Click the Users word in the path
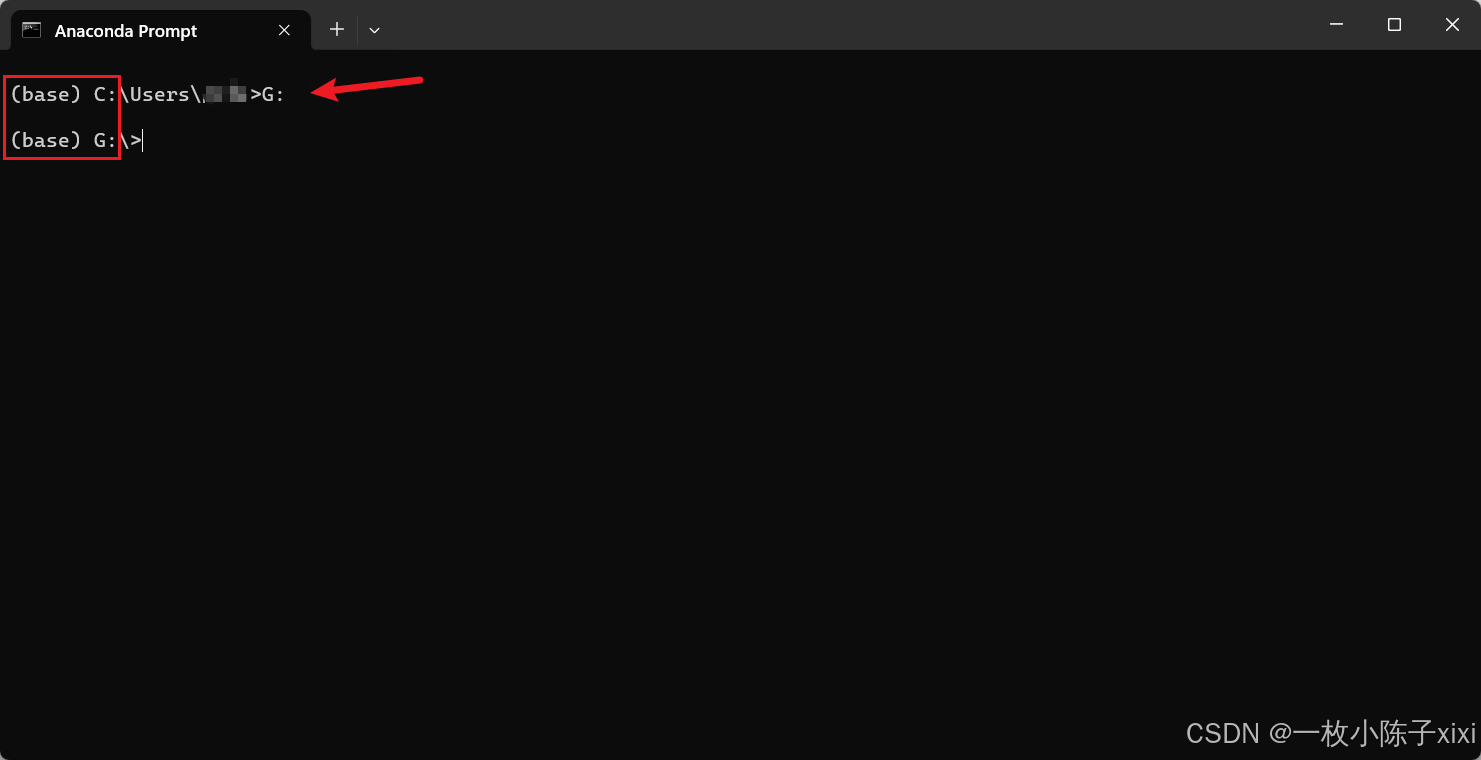This screenshot has height=760, width=1481. click(x=159, y=94)
